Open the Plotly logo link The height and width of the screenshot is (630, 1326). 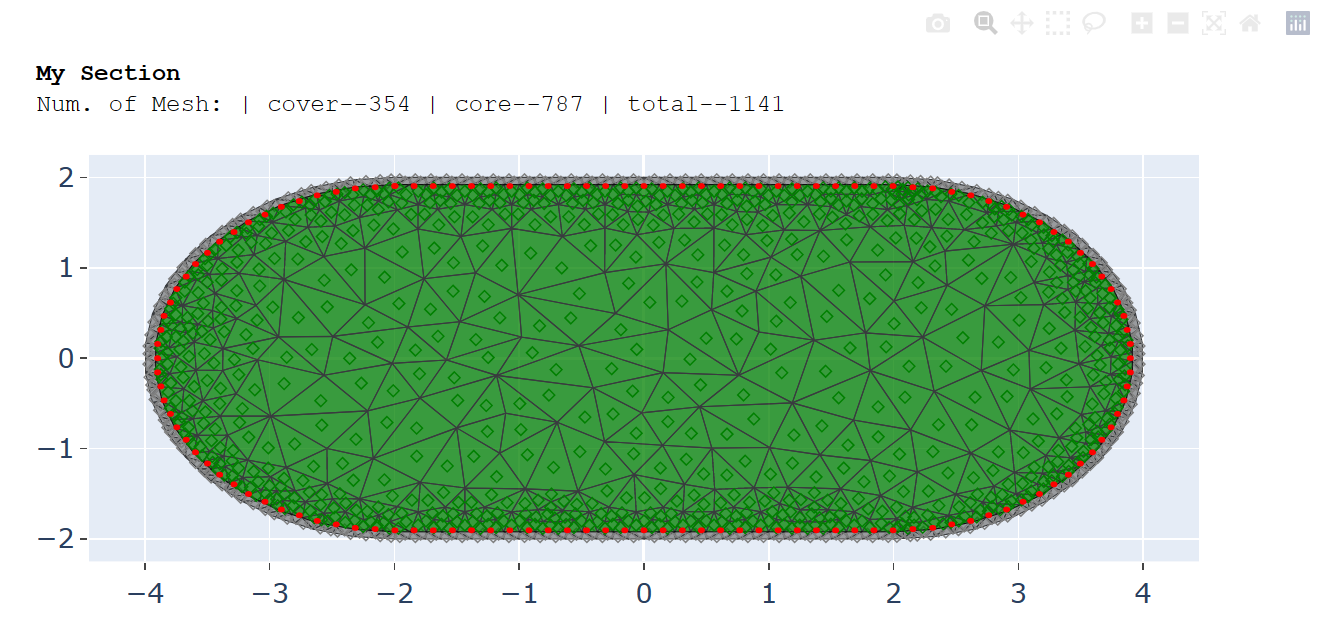[x=1297, y=24]
